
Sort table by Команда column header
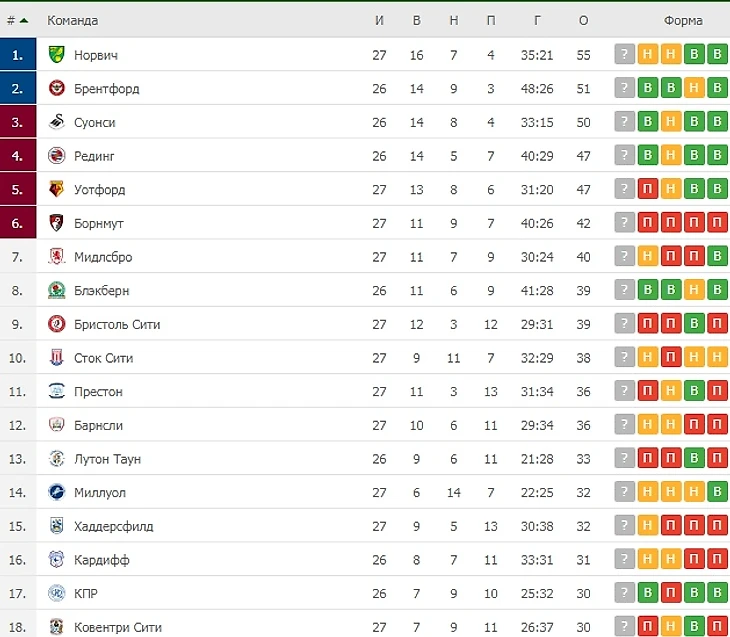tap(73, 20)
